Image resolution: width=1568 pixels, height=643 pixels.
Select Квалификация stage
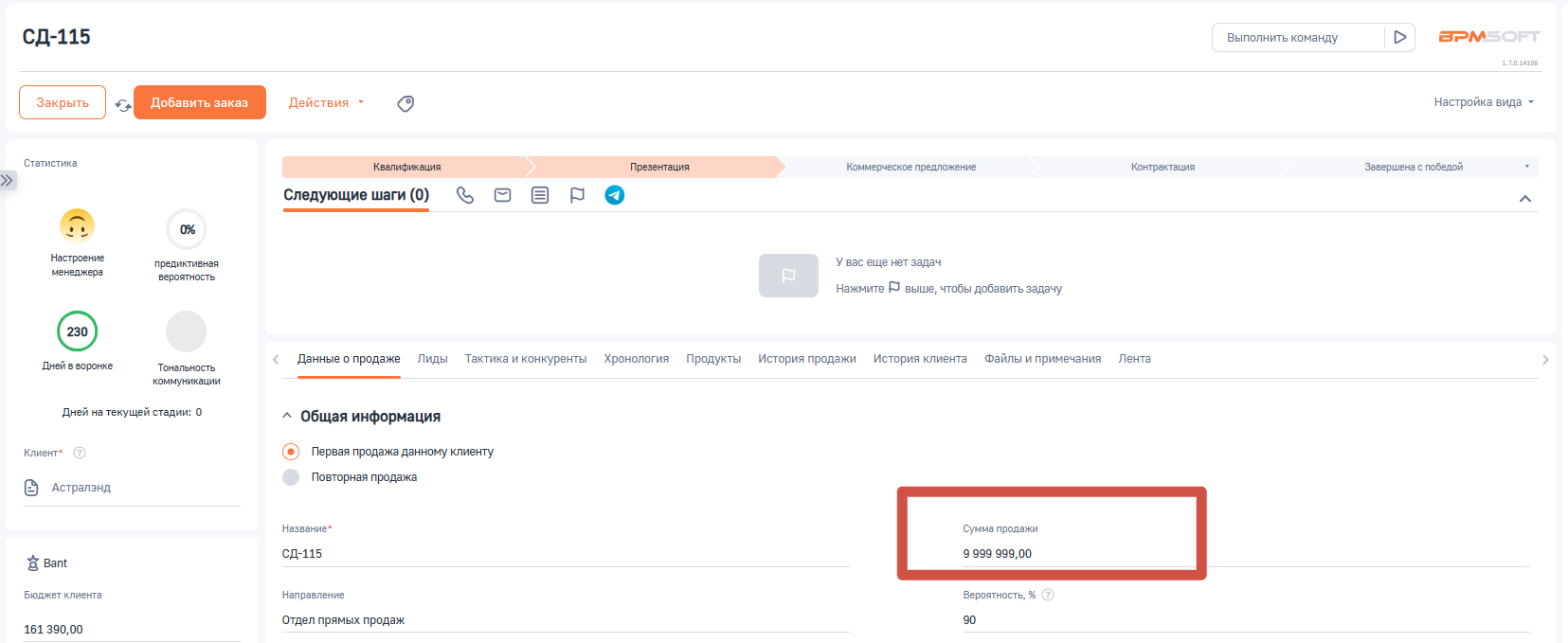406,167
